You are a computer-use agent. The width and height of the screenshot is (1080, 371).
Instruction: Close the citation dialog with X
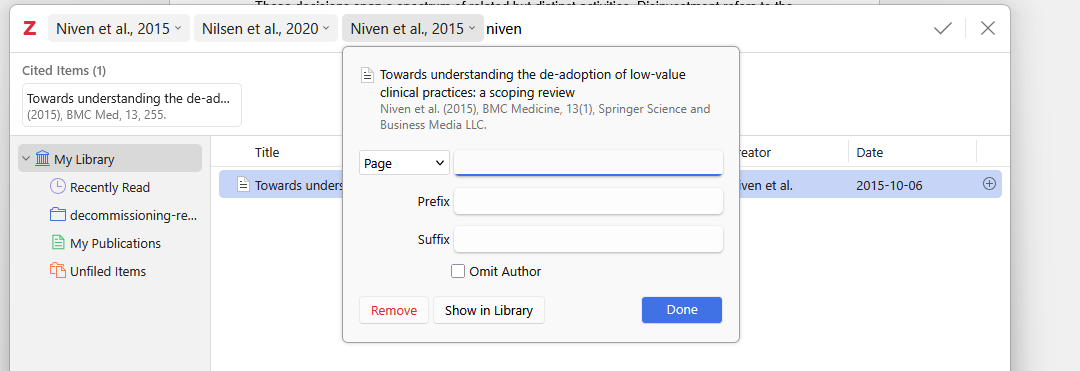point(988,28)
